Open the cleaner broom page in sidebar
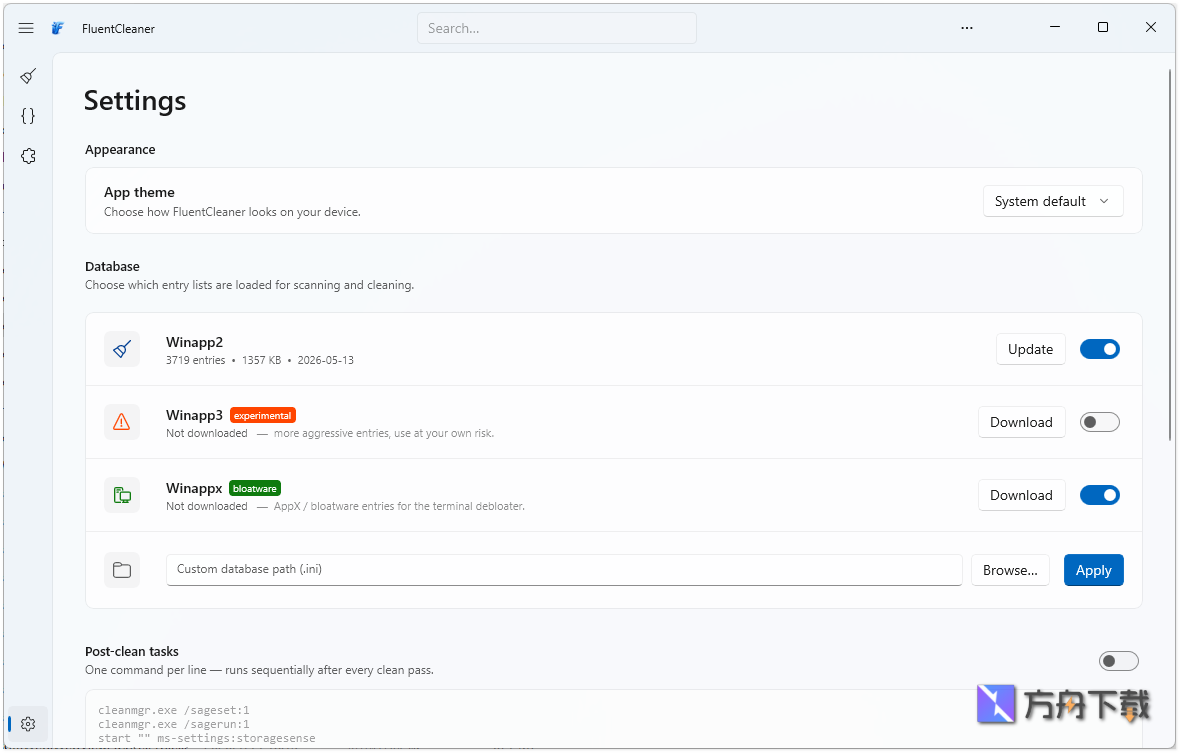The width and height of the screenshot is (1180, 753). click(28, 75)
